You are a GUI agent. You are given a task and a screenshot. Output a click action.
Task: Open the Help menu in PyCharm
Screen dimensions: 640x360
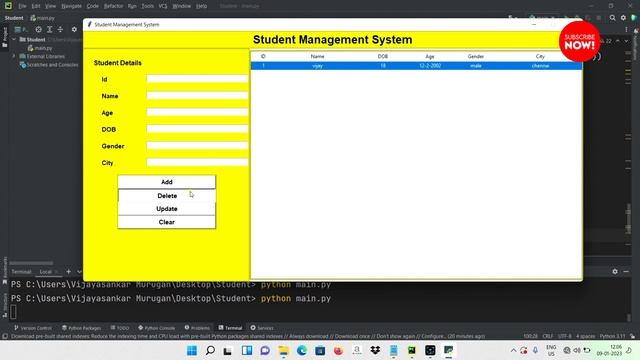click(202, 6)
